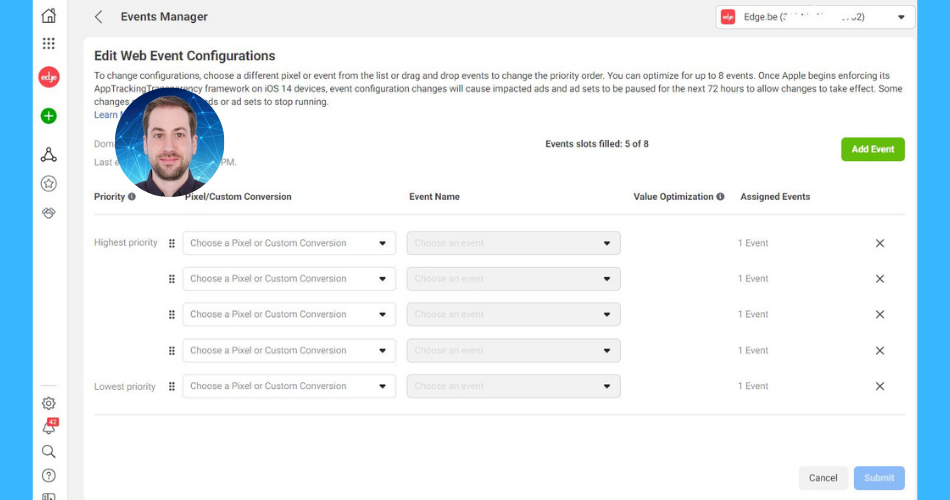This screenshot has height=500, width=950.
Task: Open the data sources triangle icon
Action: click(48, 154)
